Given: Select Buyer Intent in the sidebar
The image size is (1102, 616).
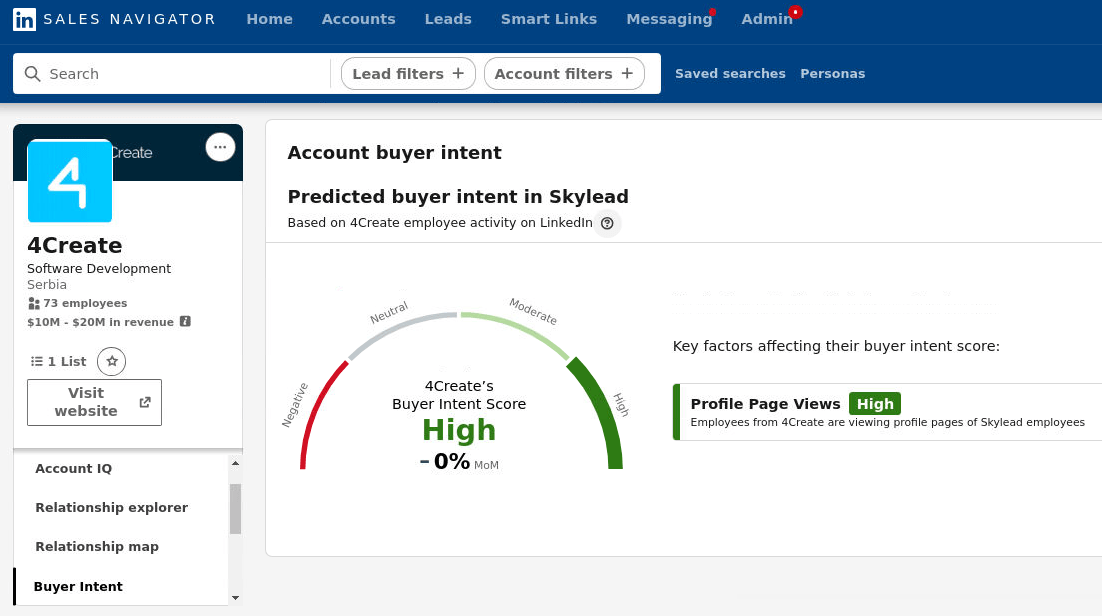Looking at the screenshot, I should coord(78,586).
